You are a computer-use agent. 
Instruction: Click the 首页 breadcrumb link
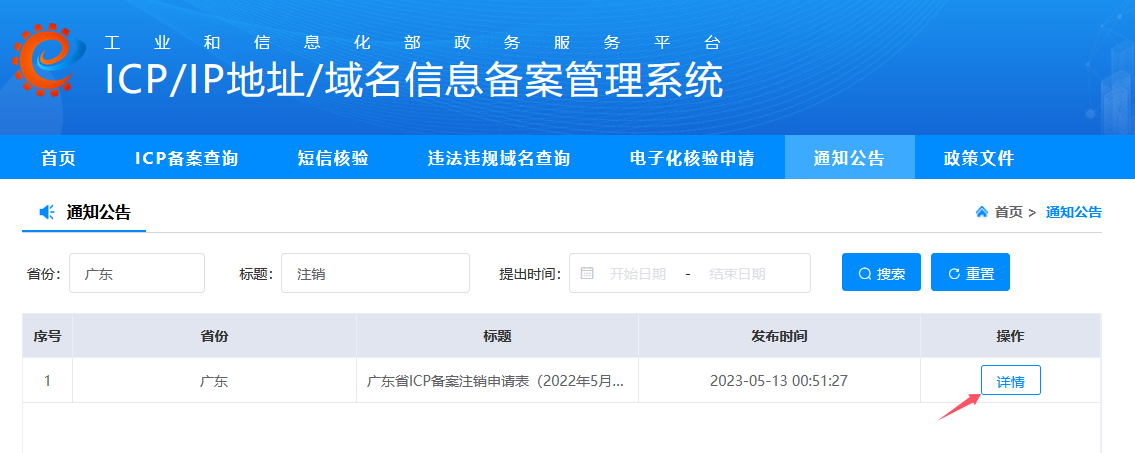click(1008, 212)
